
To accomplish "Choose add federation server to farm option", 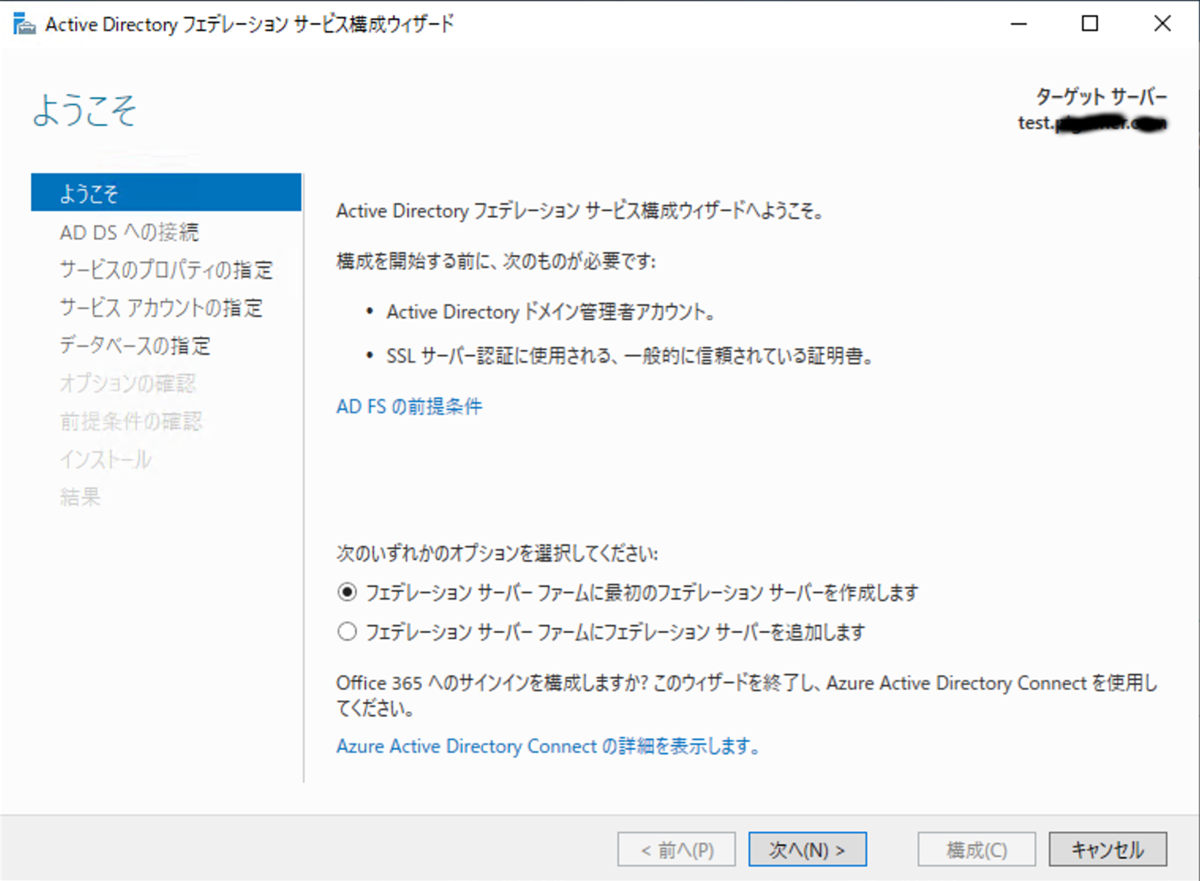I will point(347,631).
